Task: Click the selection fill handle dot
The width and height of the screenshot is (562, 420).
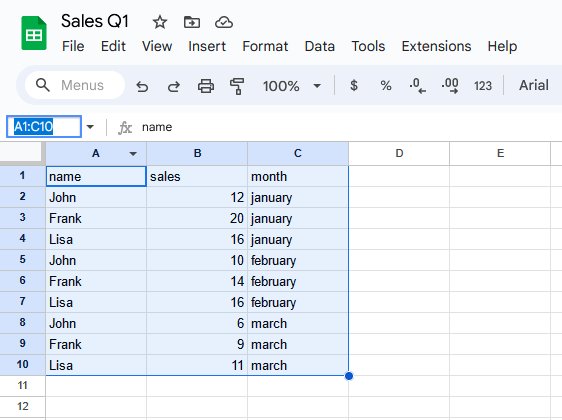Action: click(349, 376)
